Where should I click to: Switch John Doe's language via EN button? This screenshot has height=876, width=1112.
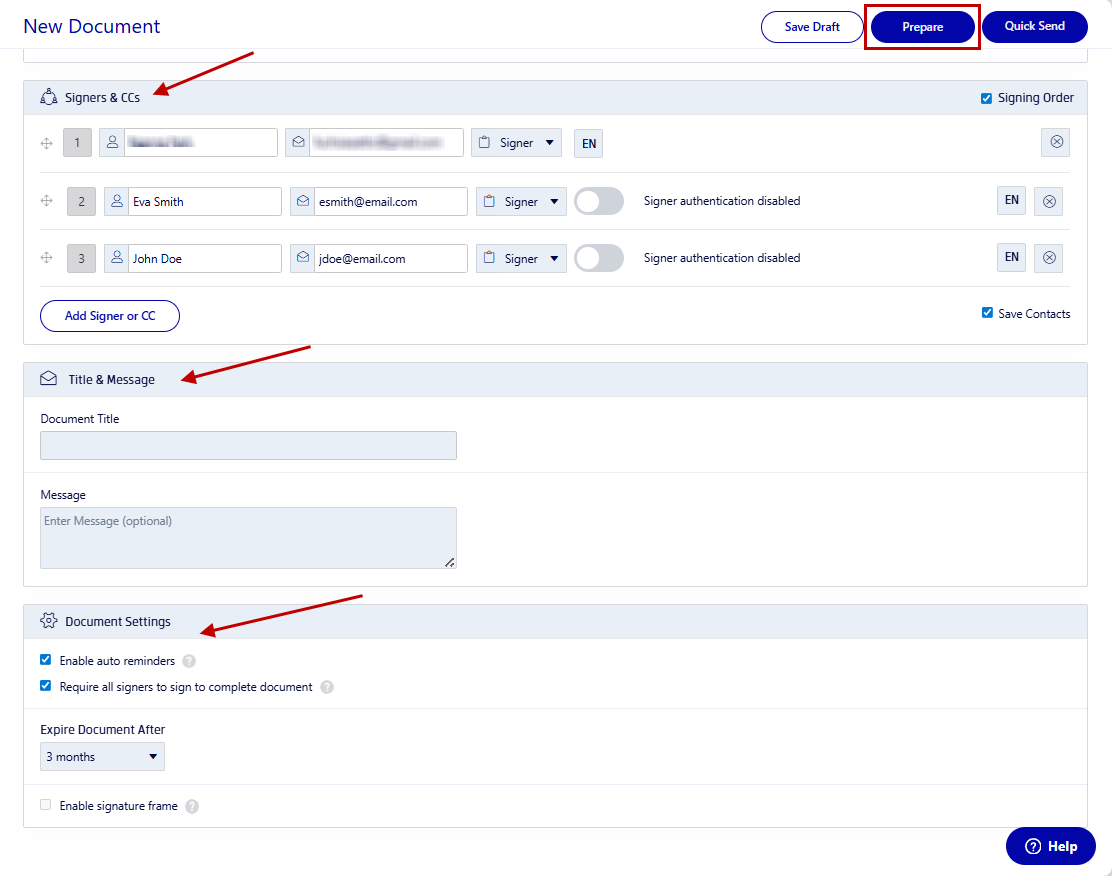point(1011,257)
